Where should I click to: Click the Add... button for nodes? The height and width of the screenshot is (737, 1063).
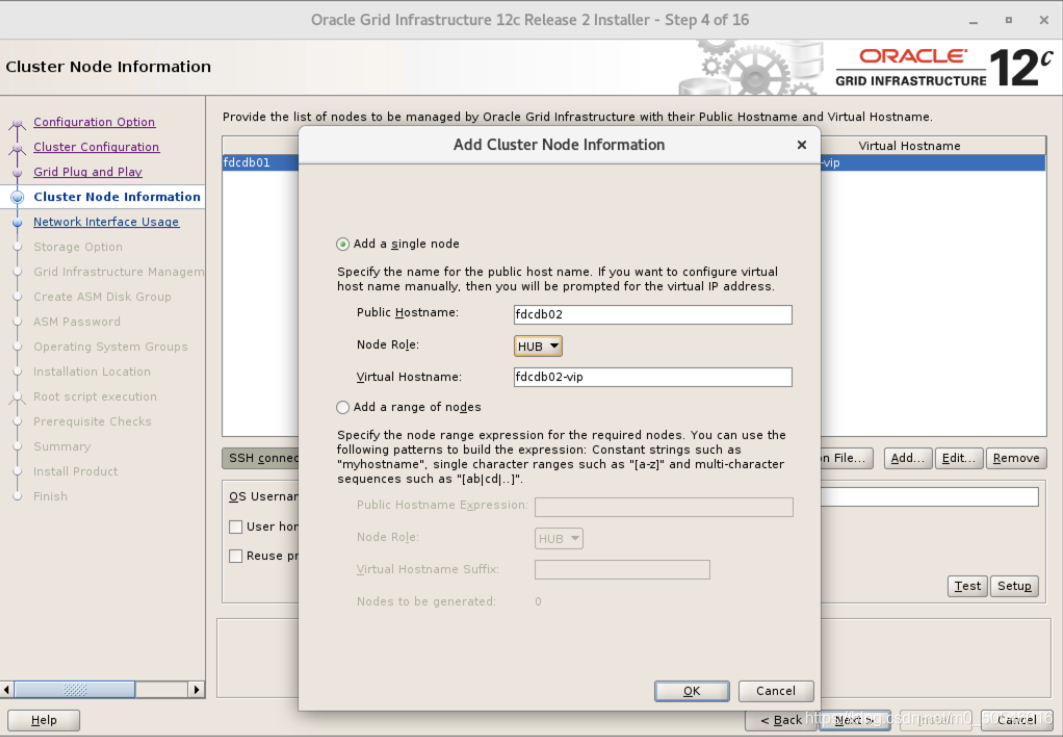tap(908, 458)
